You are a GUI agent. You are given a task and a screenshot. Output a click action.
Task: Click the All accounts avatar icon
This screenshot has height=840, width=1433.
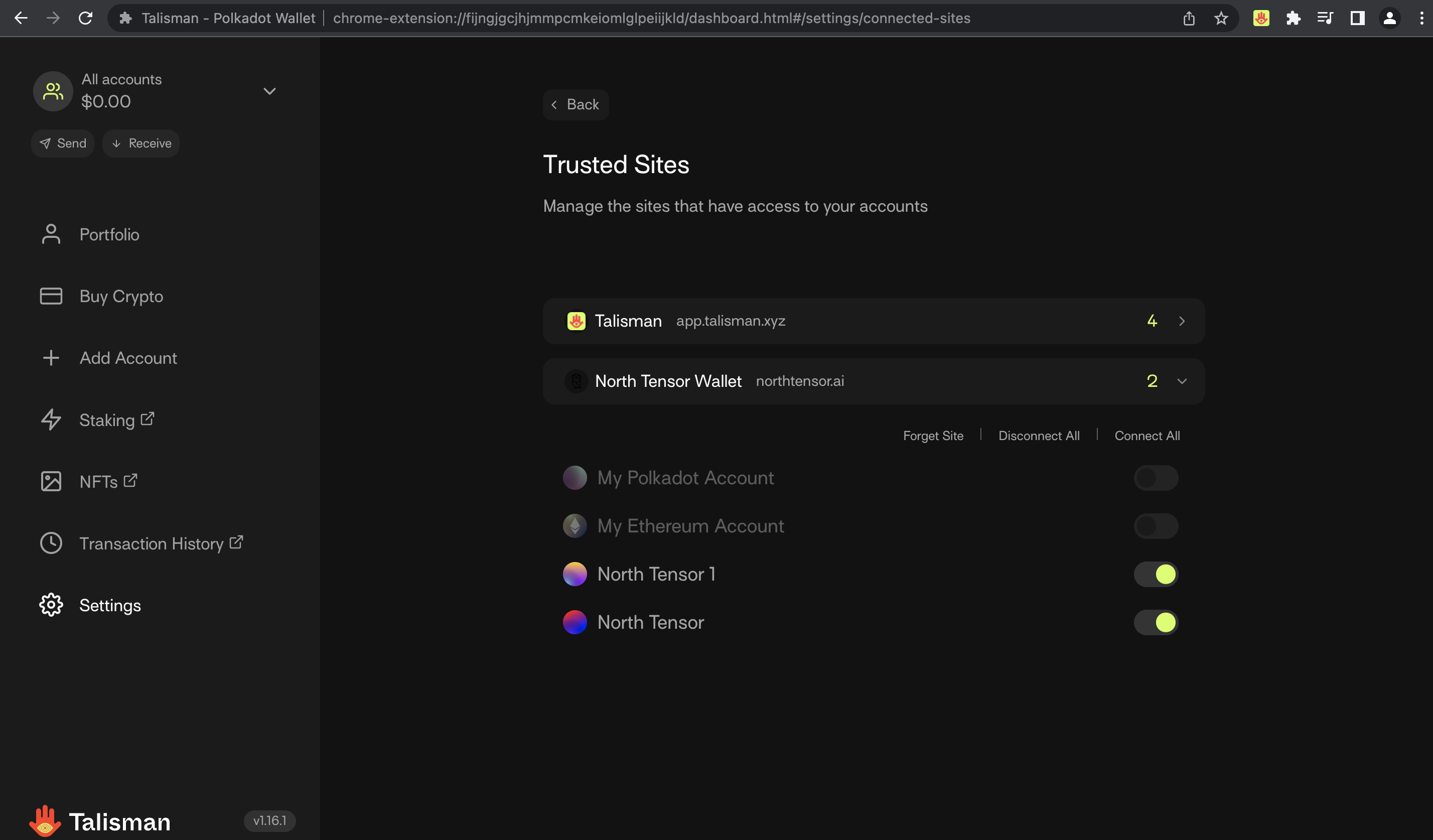coord(53,91)
